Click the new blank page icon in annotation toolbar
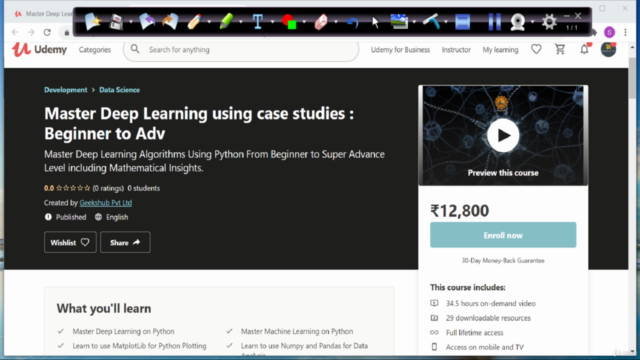The image size is (640, 360). coord(93,21)
